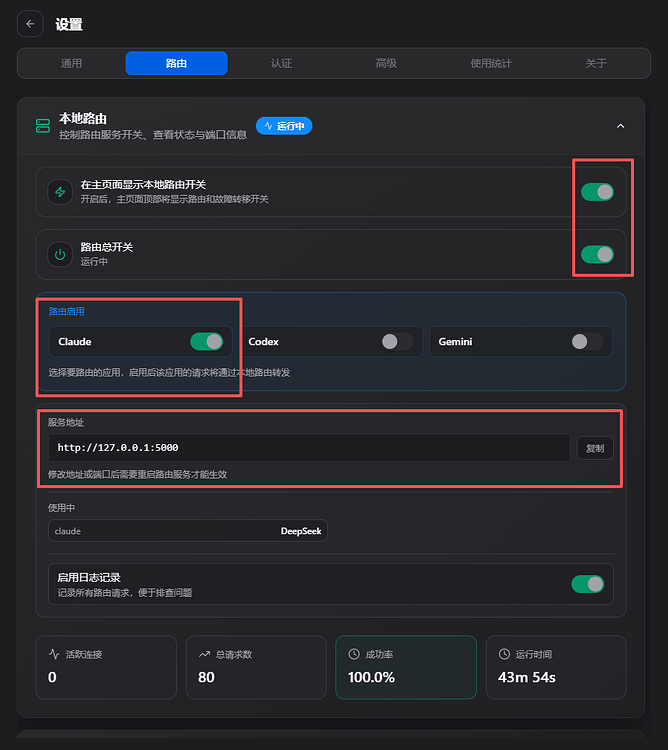Click the lightning bolt icon
Viewport: 668px width, 750px height.
[x=60, y=192]
